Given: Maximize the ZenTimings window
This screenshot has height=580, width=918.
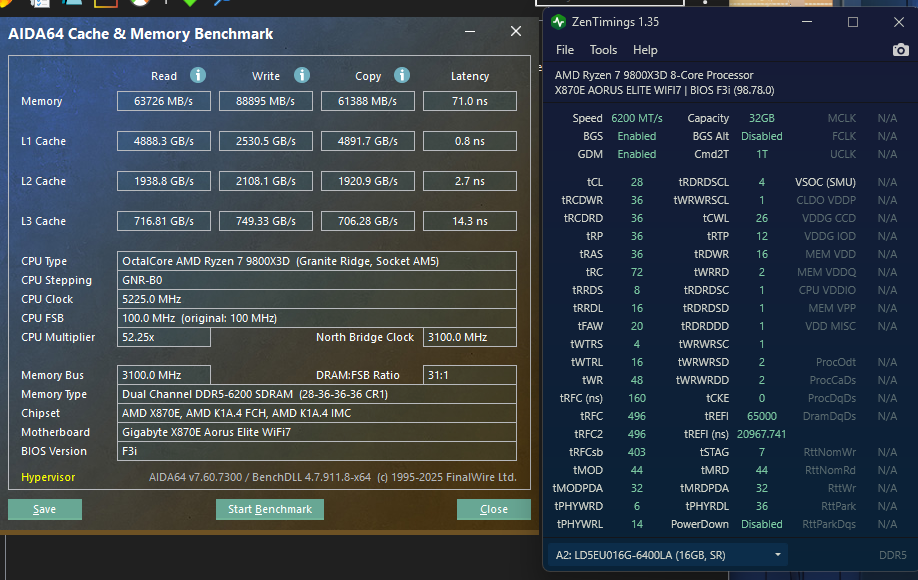Looking at the screenshot, I should (x=853, y=22).
